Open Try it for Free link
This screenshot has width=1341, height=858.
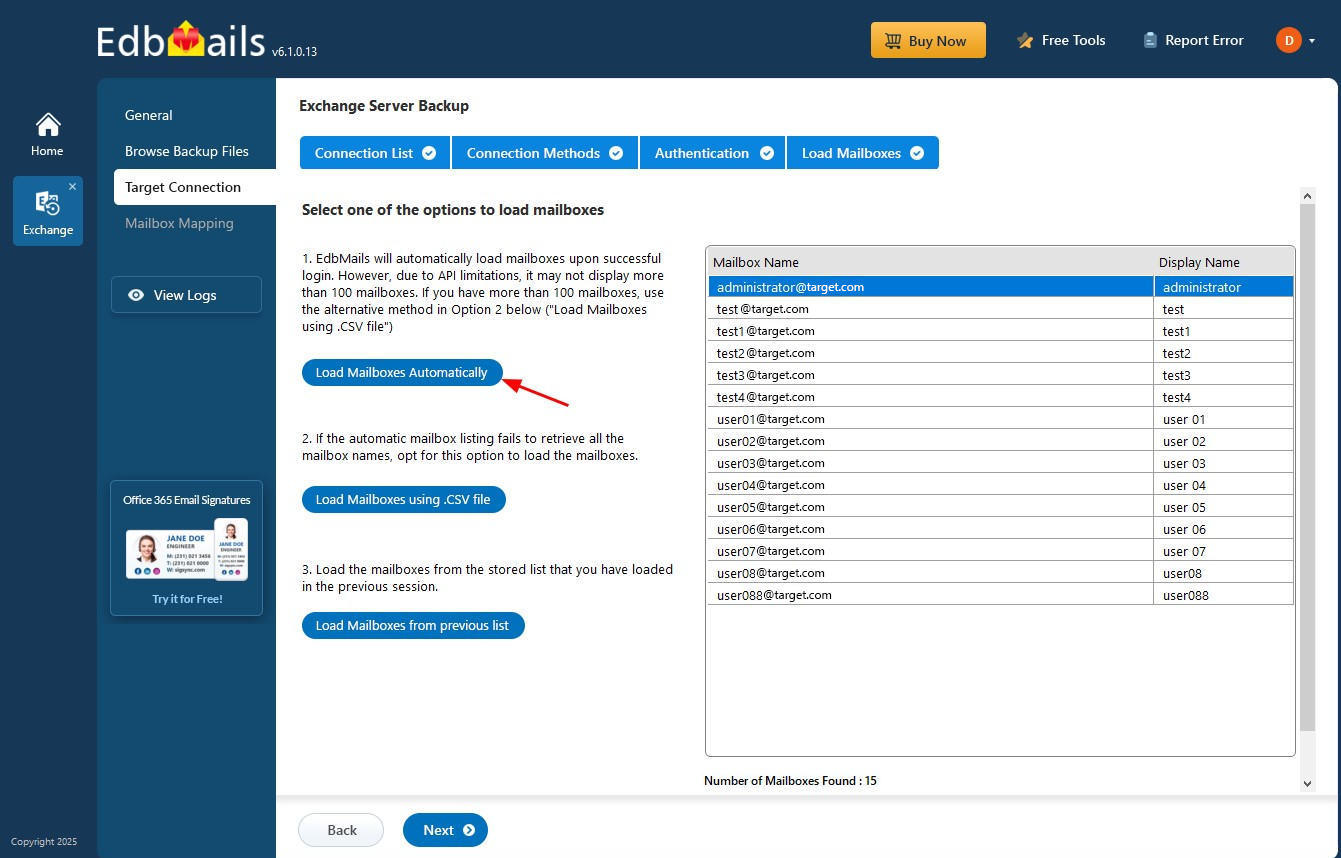[187, 599]
